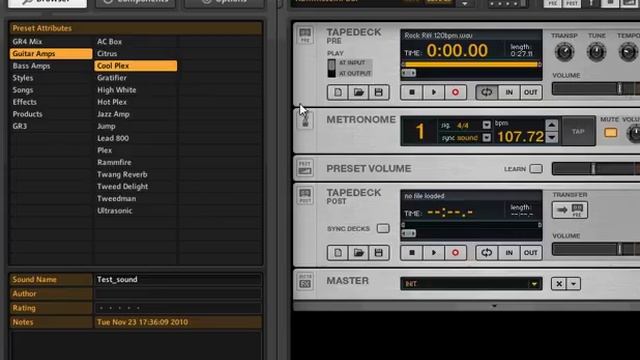Select Bass Amps attribute
The image size is (640, 360).
(51, 66)
